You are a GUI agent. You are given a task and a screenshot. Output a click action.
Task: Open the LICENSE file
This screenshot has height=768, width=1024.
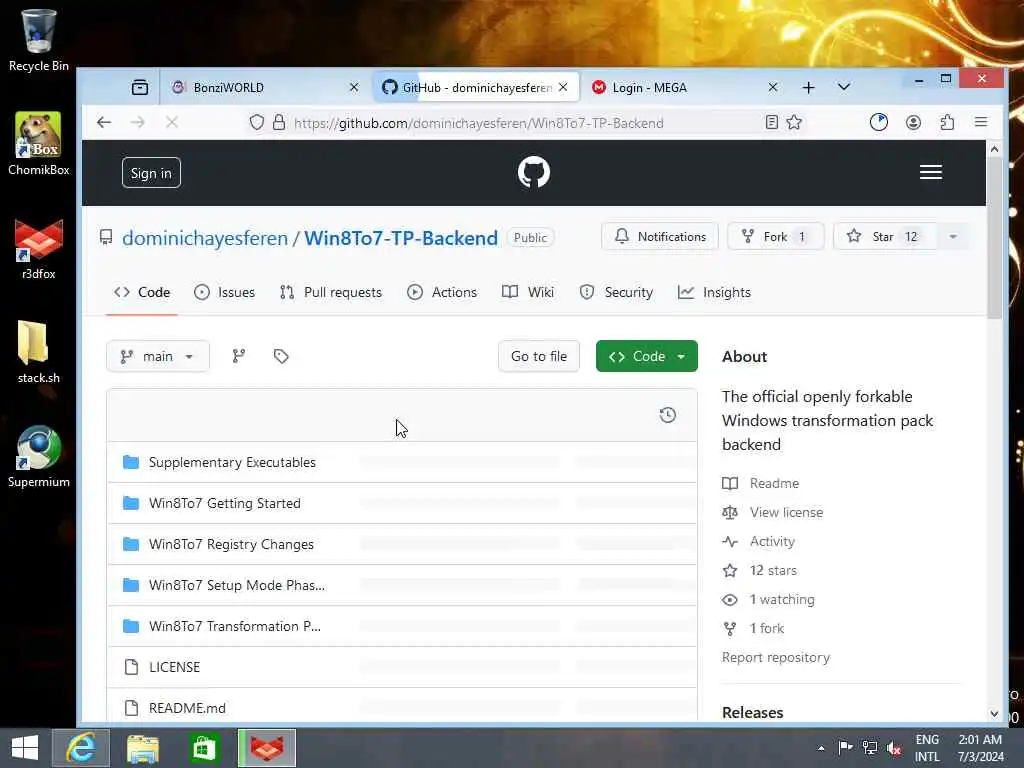coord(174,667)
